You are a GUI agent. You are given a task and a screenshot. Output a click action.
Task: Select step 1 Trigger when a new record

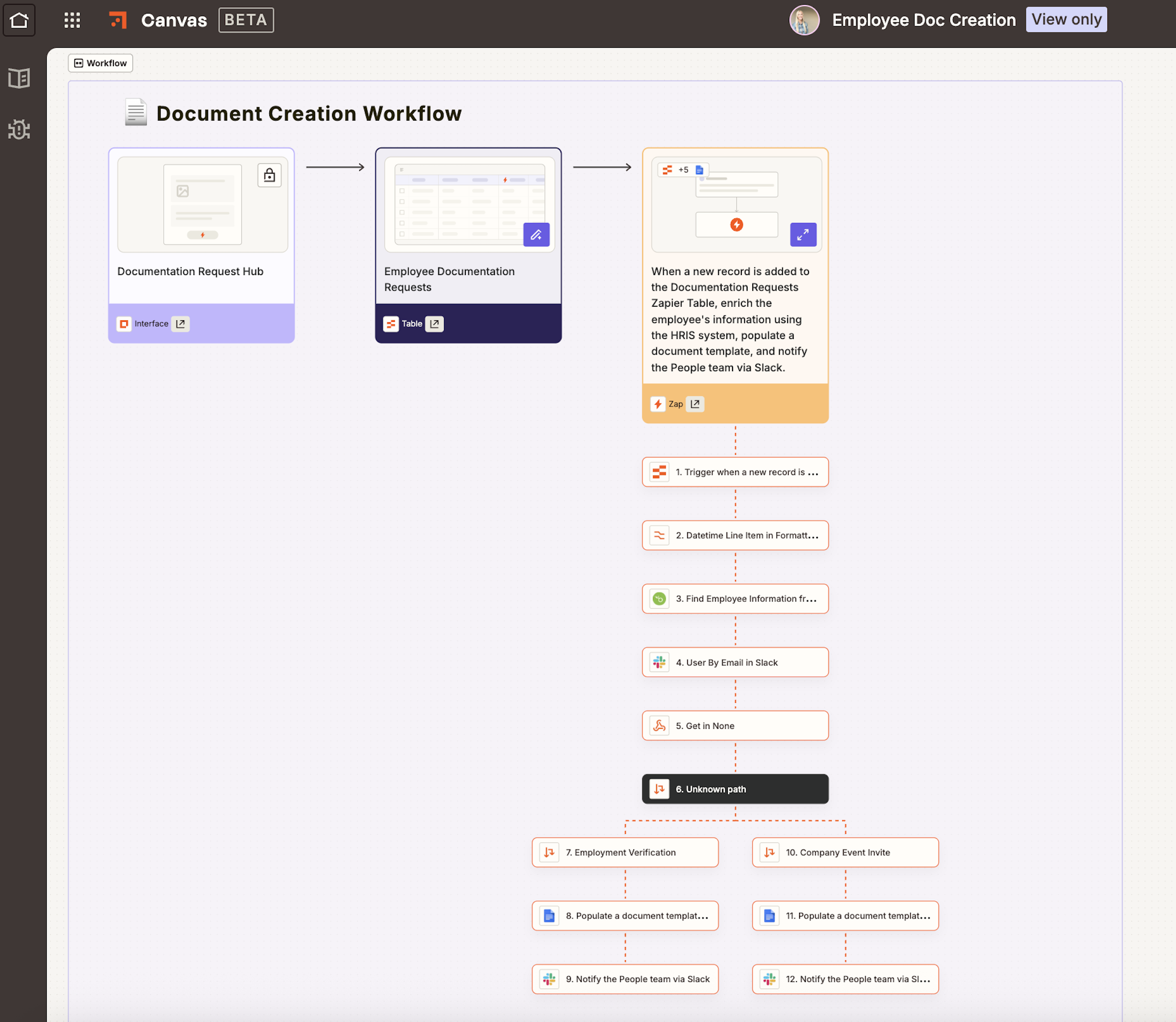coord(735,472)
